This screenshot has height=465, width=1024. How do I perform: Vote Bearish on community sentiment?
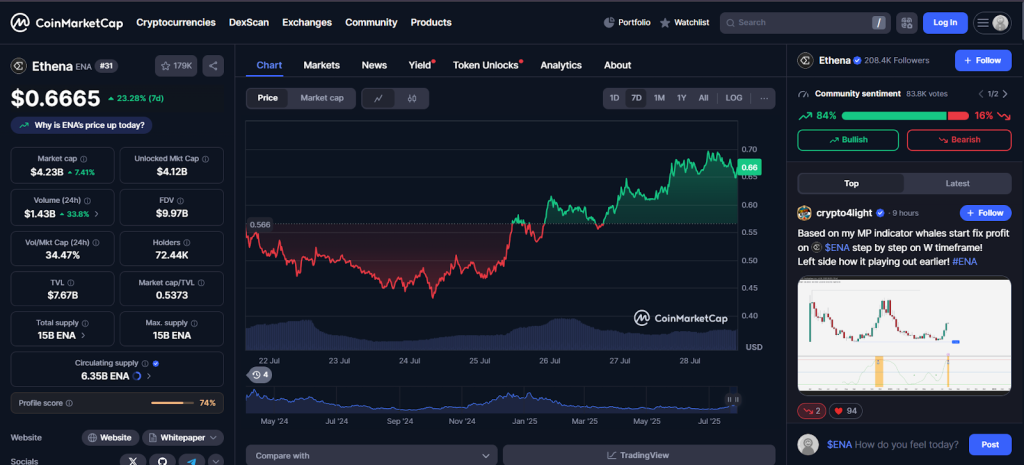[959, 140]
